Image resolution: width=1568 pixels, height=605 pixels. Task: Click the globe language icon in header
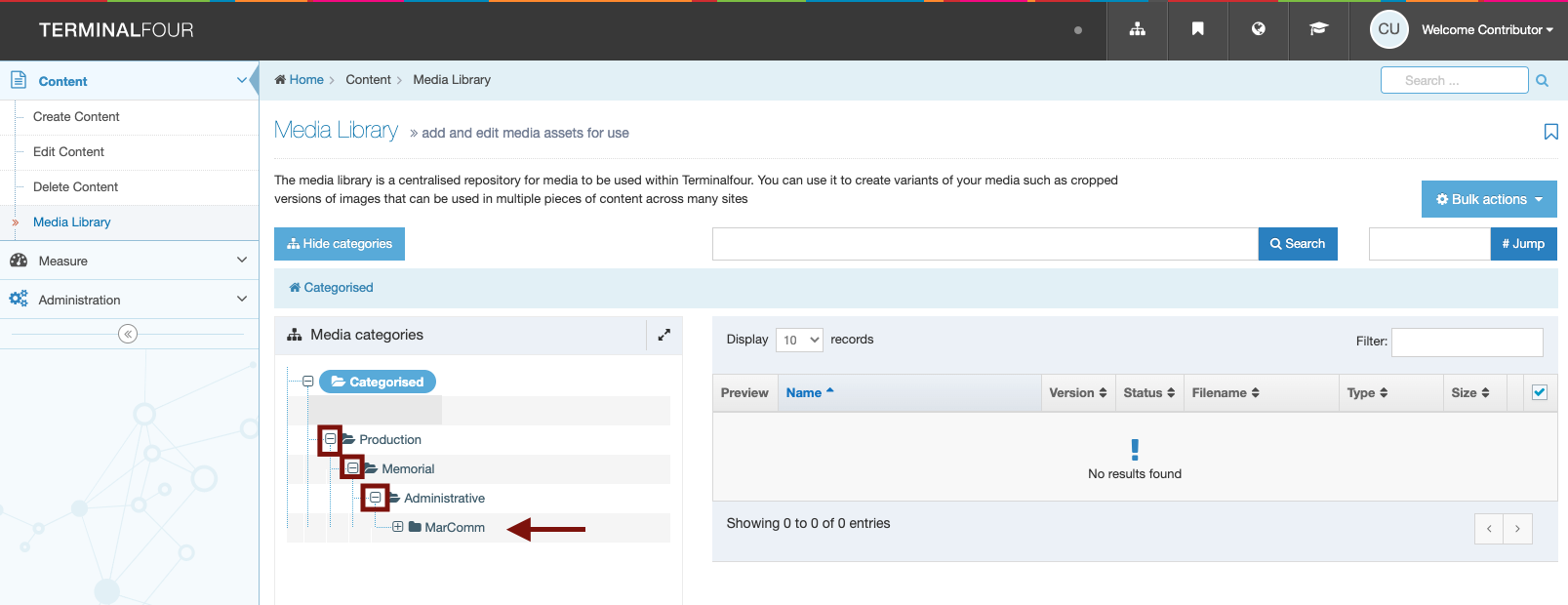[x=1259, y=29]
